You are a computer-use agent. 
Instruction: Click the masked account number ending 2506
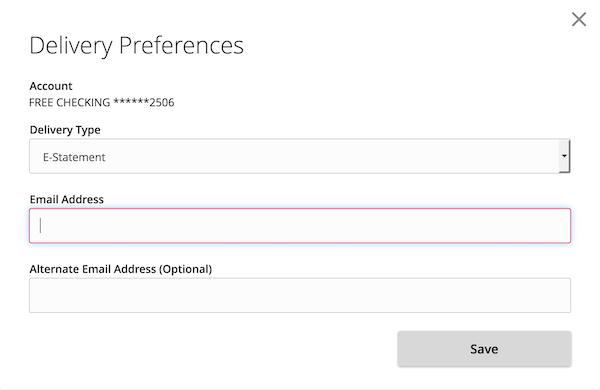144,103
